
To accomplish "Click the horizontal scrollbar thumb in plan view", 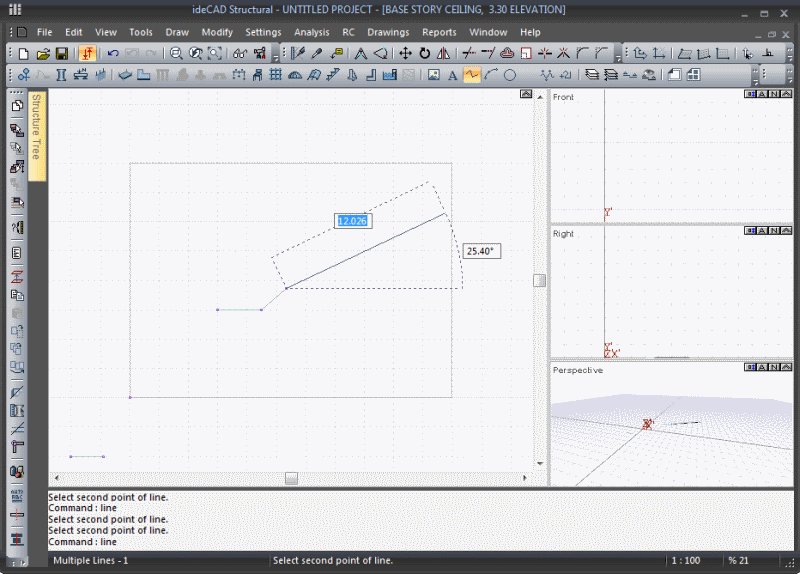I will click(291, 478).
